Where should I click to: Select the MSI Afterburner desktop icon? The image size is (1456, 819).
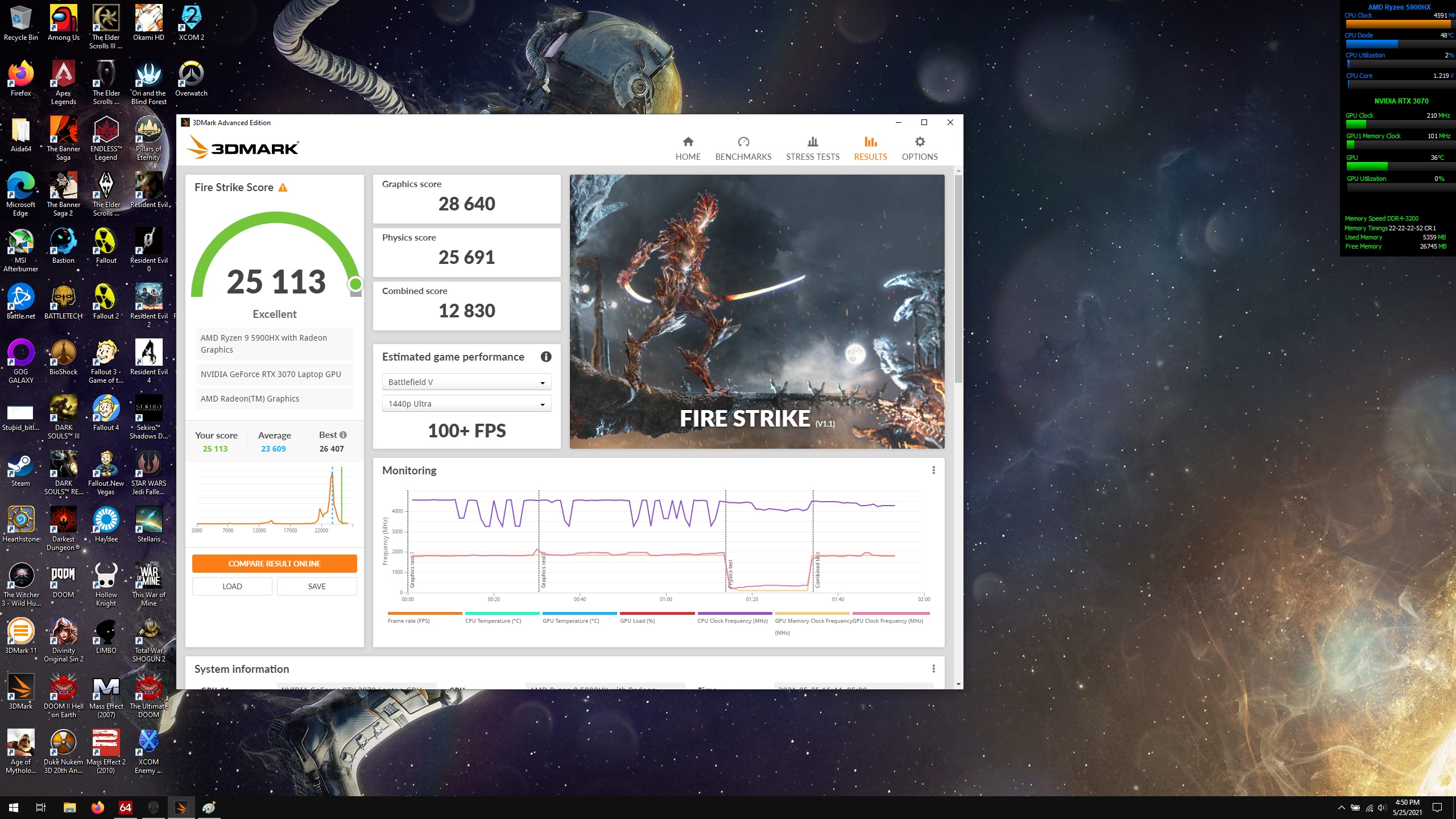coord(21,250)
